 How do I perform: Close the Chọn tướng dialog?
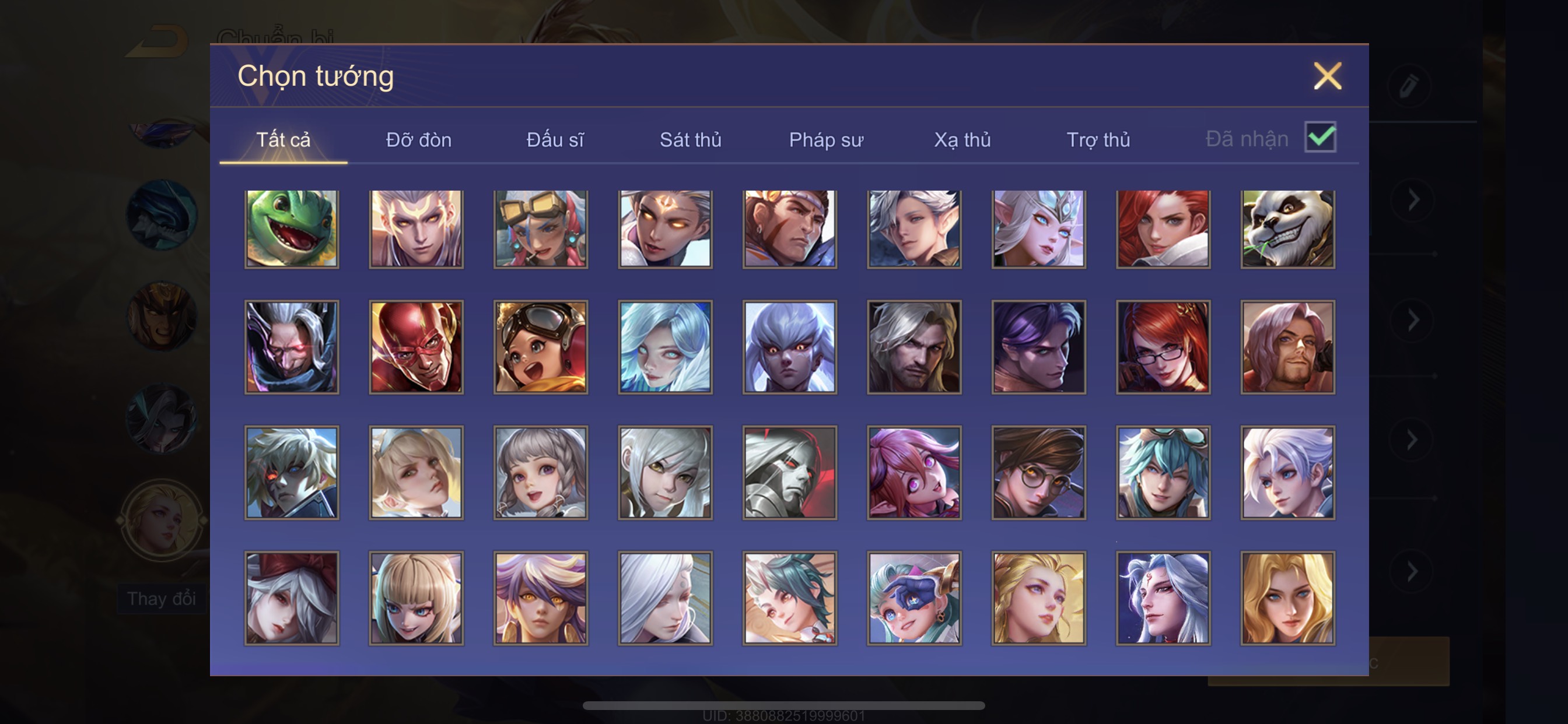1328,76
